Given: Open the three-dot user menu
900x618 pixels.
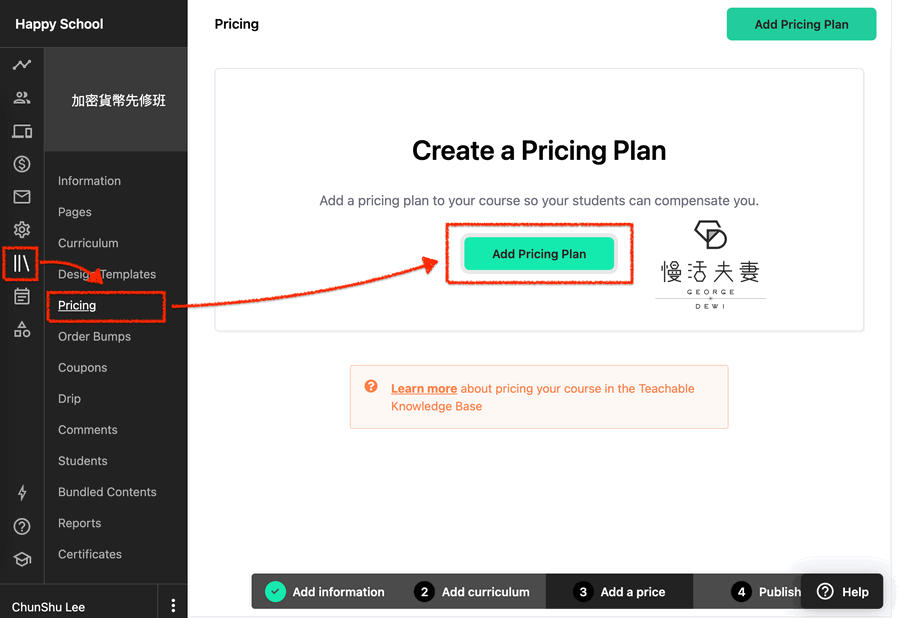Looking at the screenshot, I should [x=173, y=606].
